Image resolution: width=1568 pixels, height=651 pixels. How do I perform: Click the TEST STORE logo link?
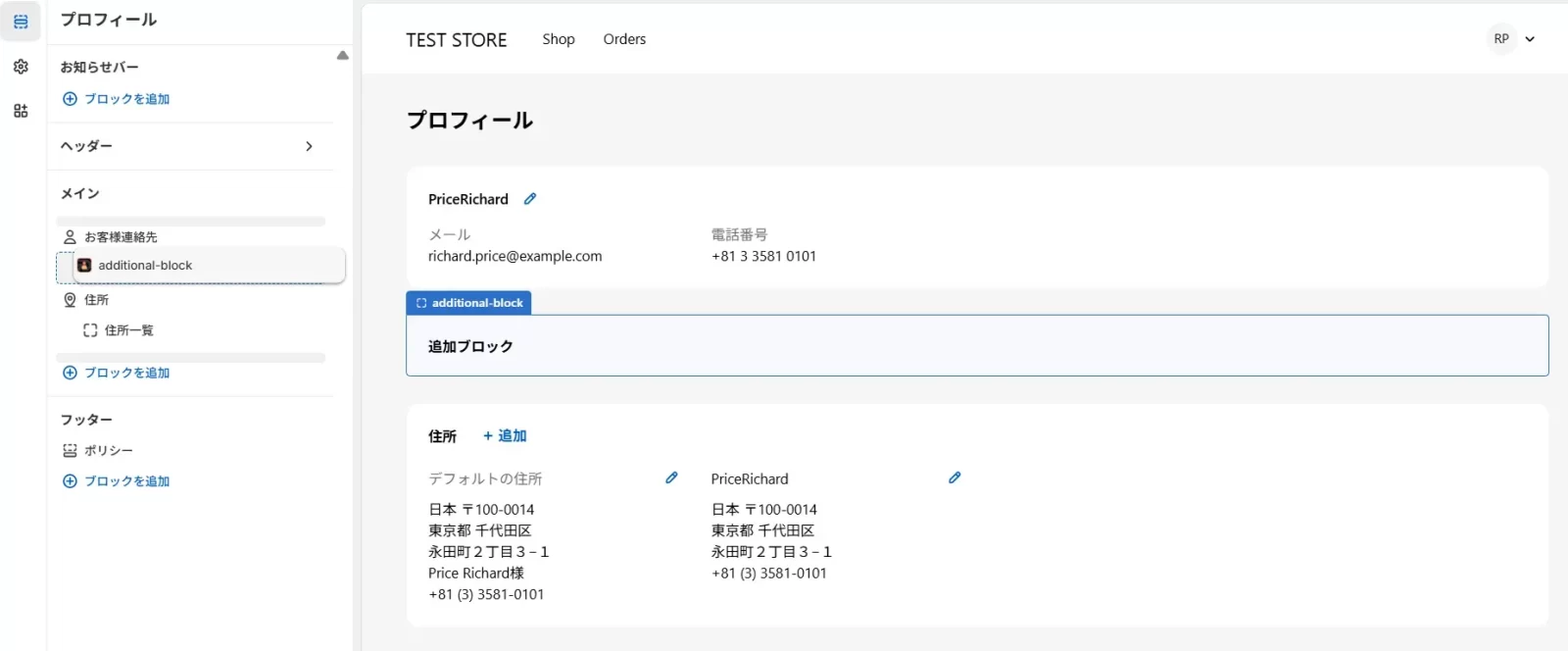(457, 40)
